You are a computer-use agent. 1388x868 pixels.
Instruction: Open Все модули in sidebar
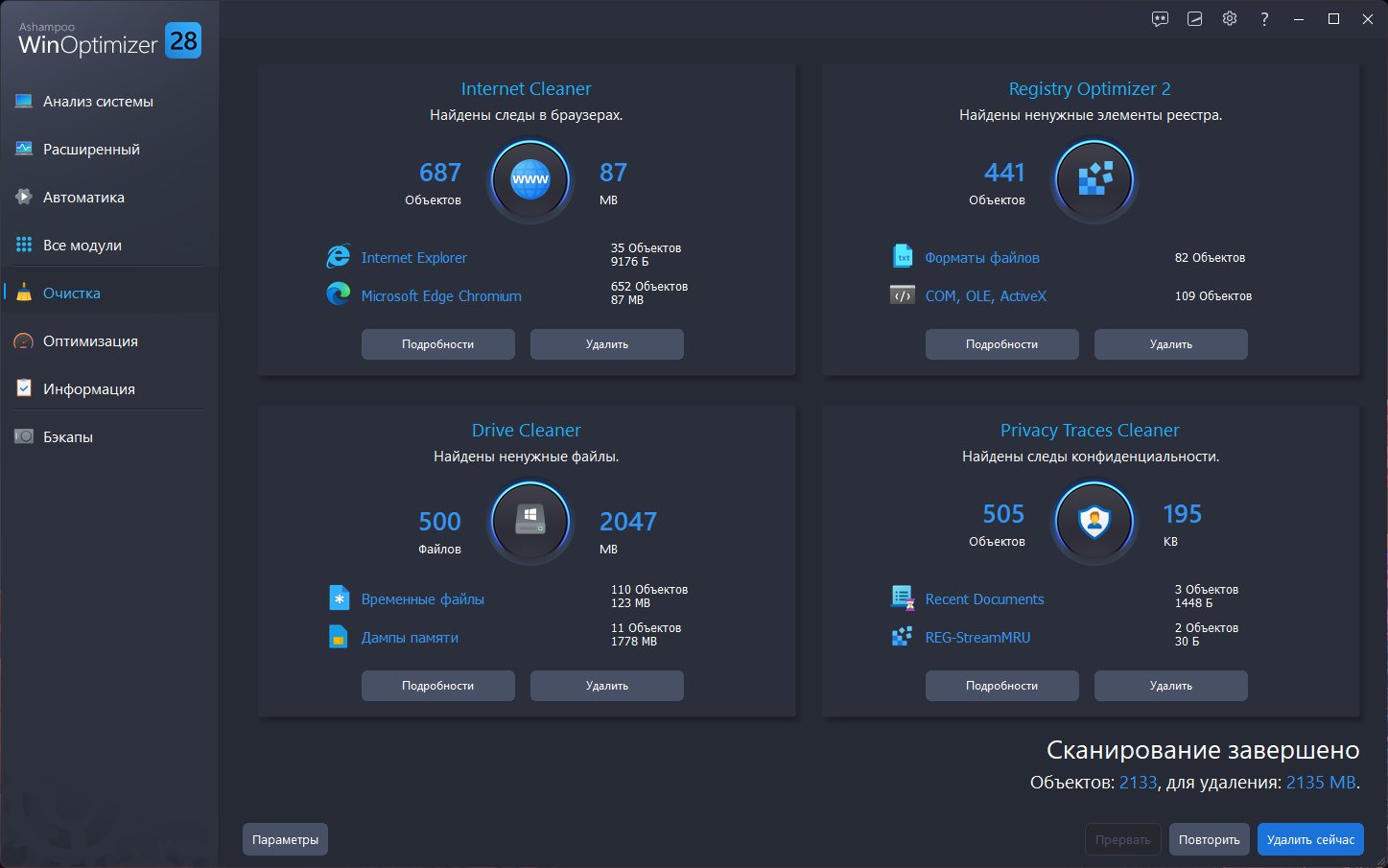(x=82, y=246)
